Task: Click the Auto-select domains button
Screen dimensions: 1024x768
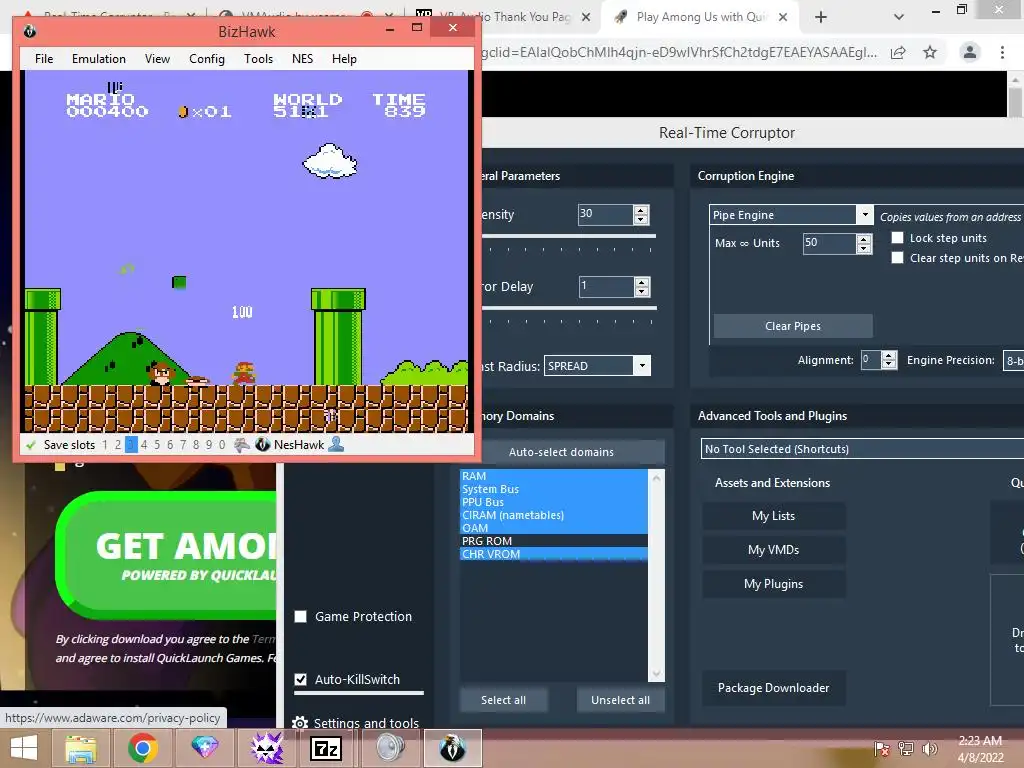Action: (x=562, y=452)
